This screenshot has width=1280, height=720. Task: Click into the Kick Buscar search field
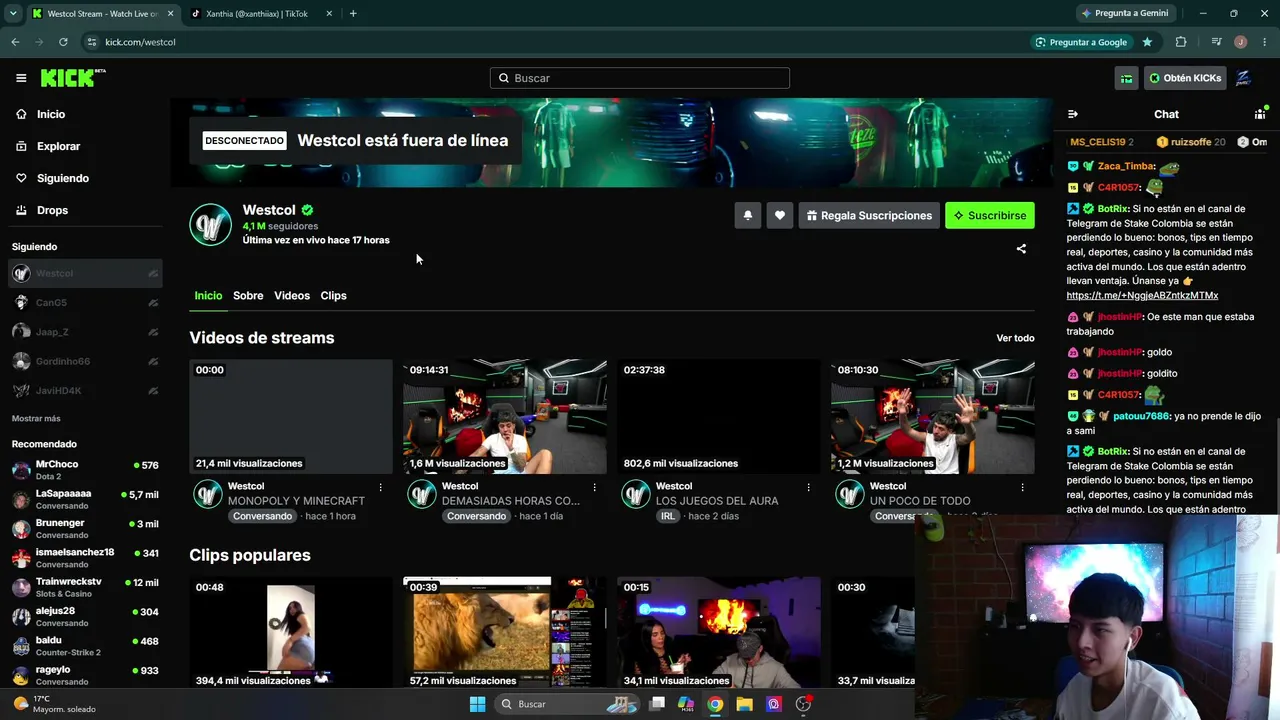(640, 78)
